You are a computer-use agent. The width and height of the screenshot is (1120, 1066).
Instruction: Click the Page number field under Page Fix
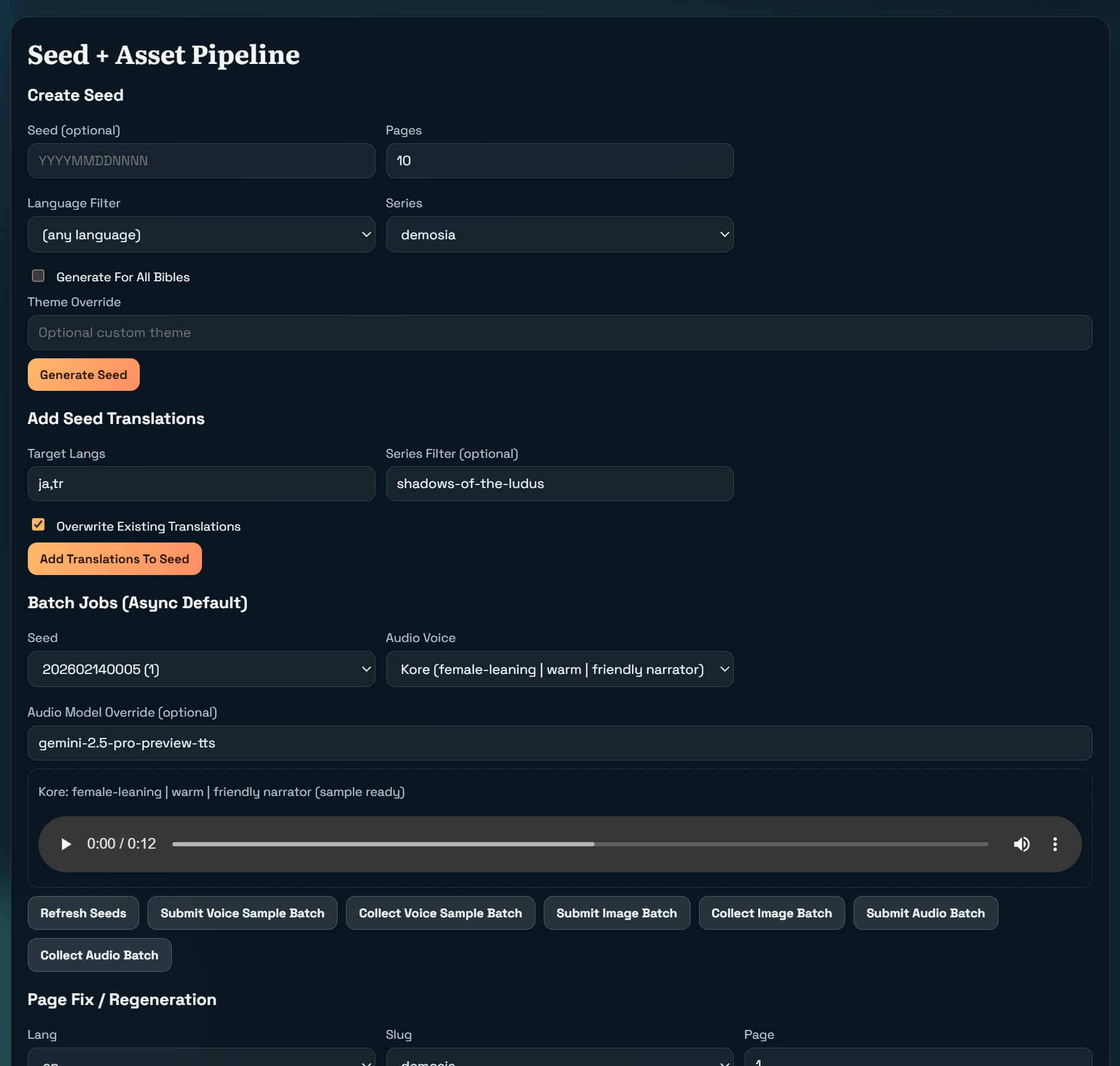(x=918, y=1058)
